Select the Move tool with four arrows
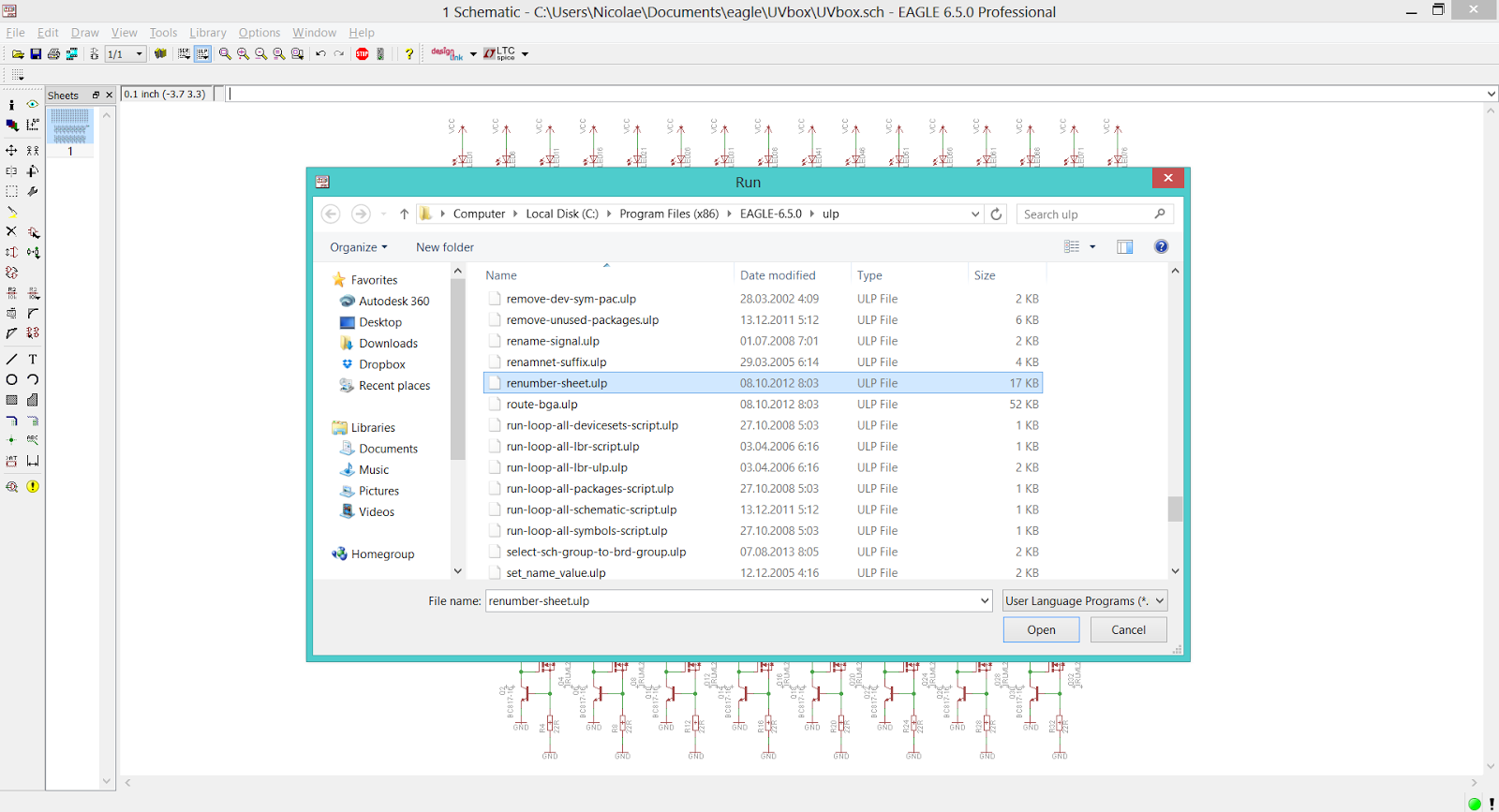 point(11,151)
